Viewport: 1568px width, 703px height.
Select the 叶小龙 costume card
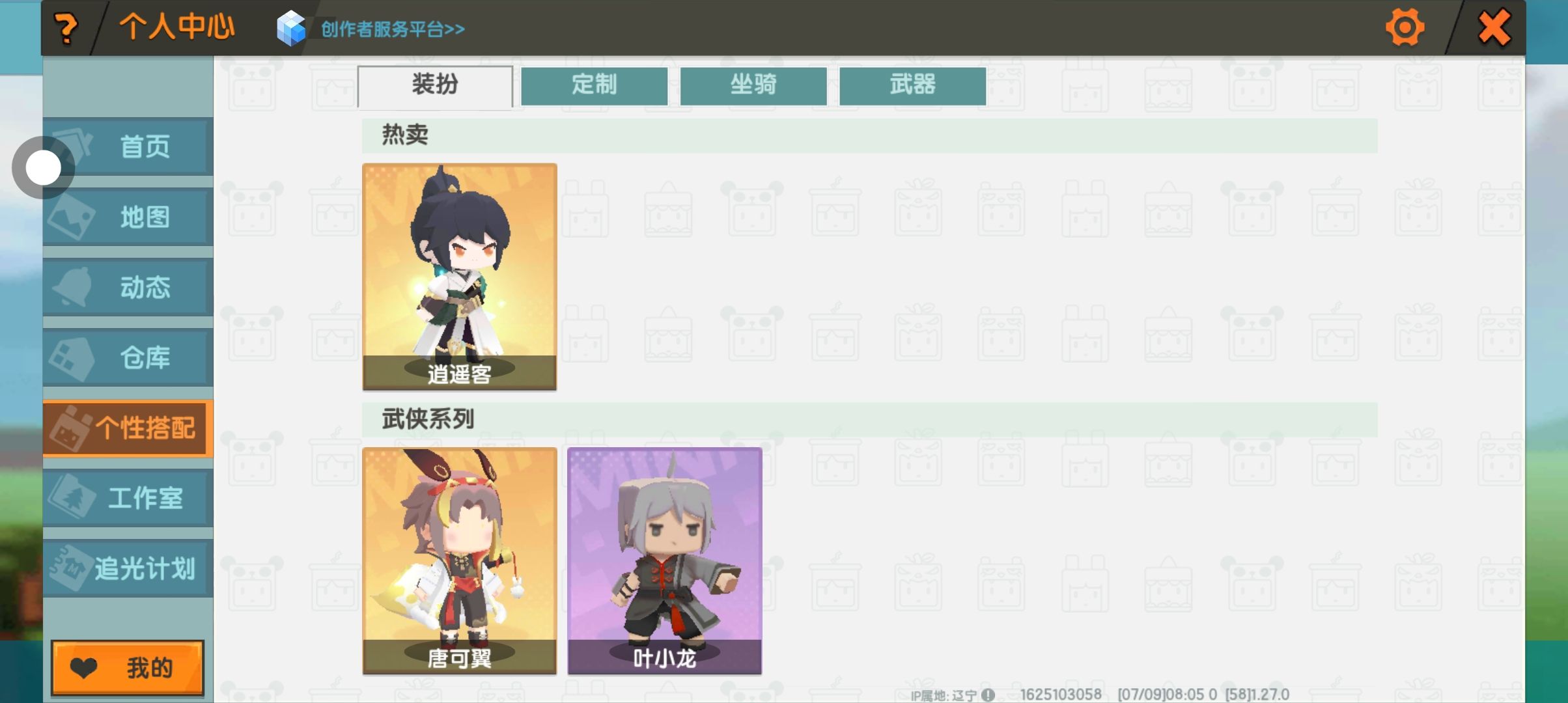click(665, 560)
